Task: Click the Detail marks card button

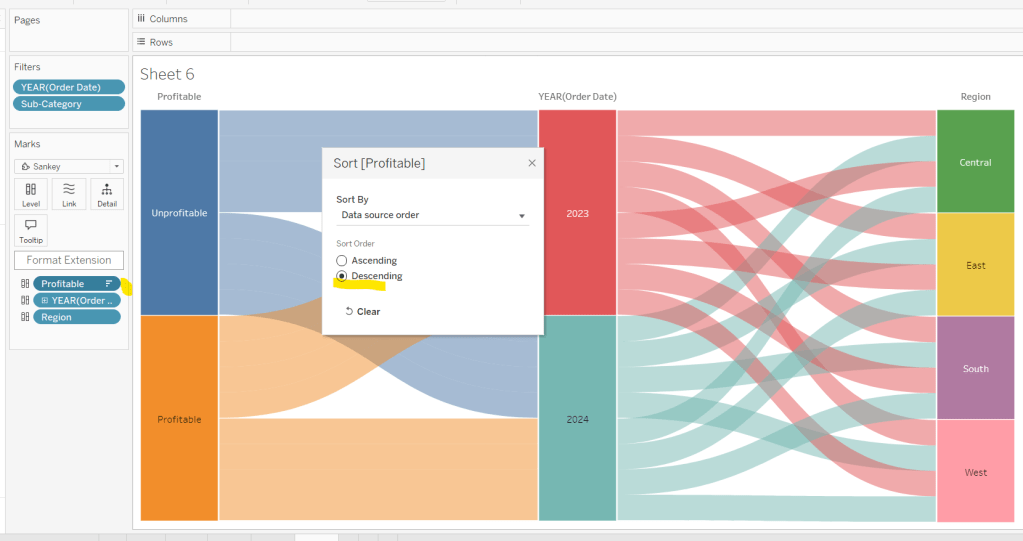Action: click(x=106, y=194)
